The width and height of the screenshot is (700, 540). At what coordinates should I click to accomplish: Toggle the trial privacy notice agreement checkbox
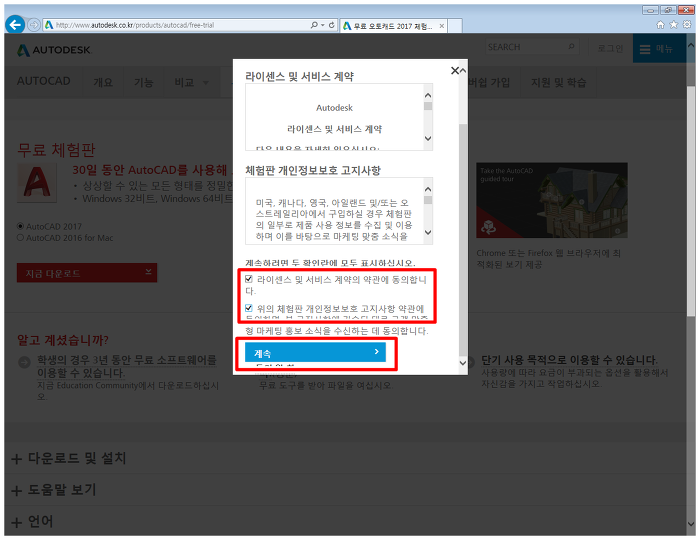[249, 308]
